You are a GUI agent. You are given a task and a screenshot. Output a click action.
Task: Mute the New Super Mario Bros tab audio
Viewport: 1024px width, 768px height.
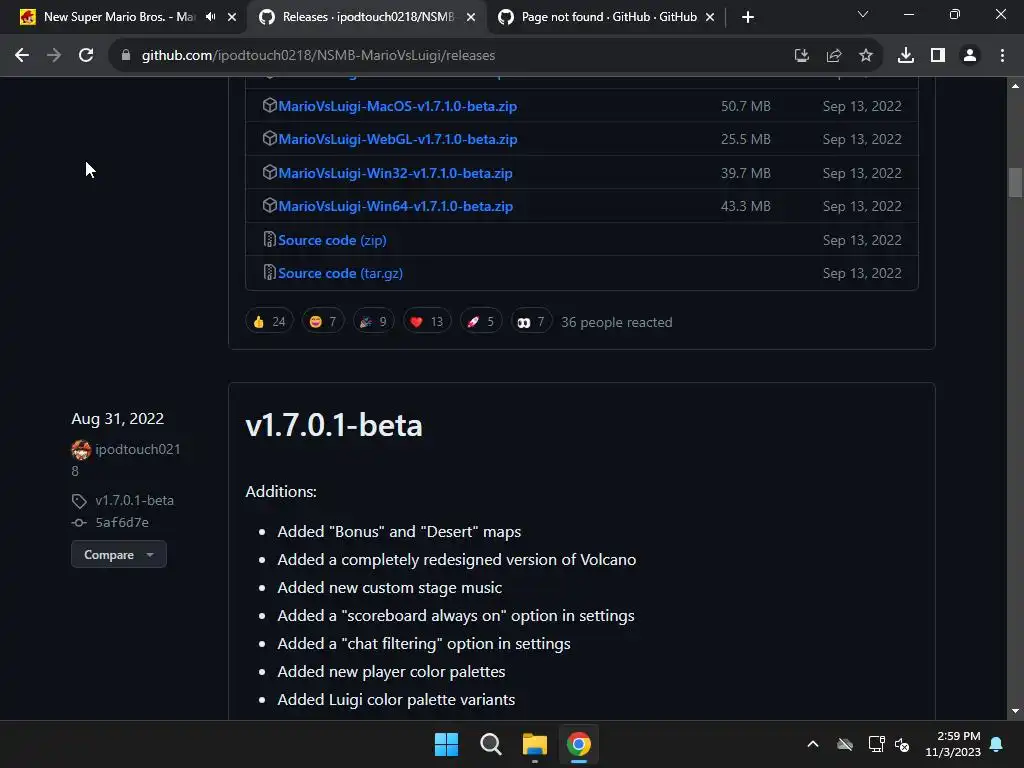[x=210, y=17]
